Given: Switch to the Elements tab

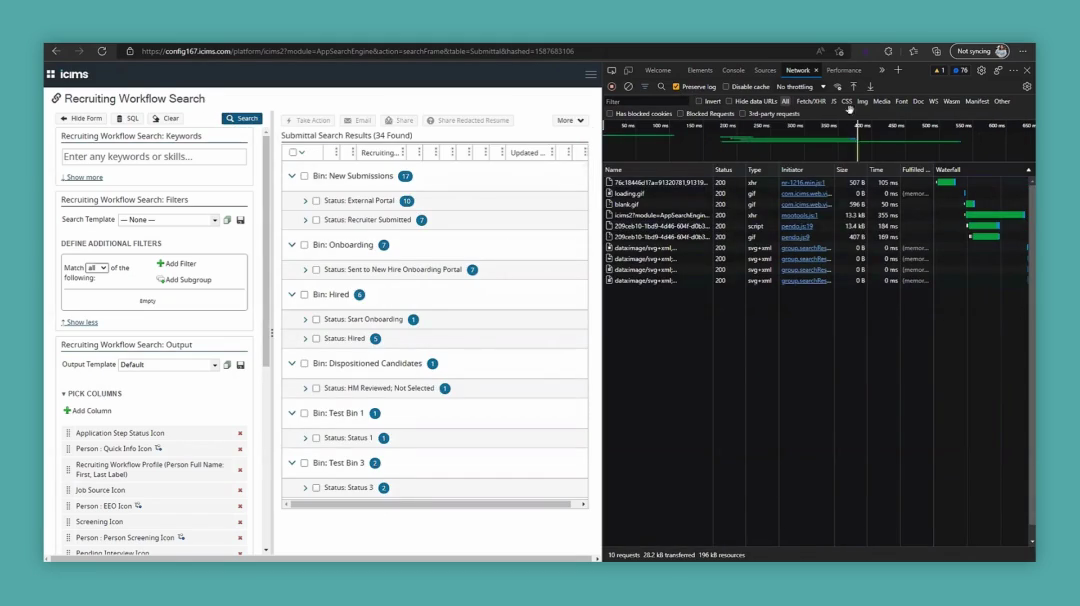Looking at the screenshot, I should [700, 70].
